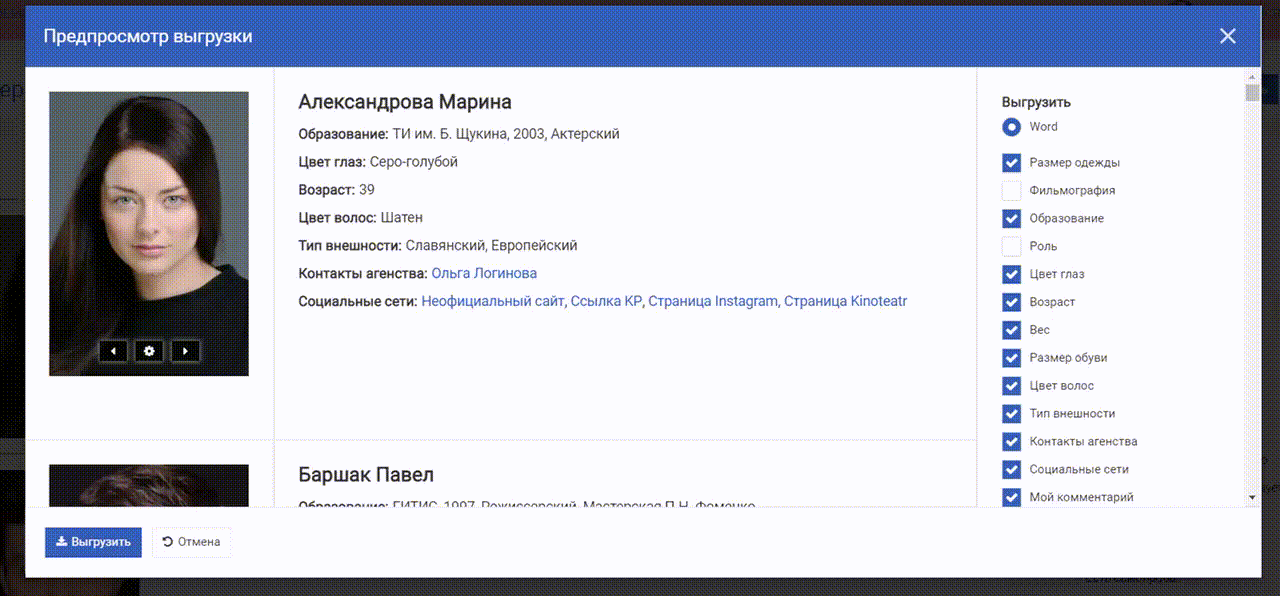Open the Ольга Логинова agency contact link

484,273
